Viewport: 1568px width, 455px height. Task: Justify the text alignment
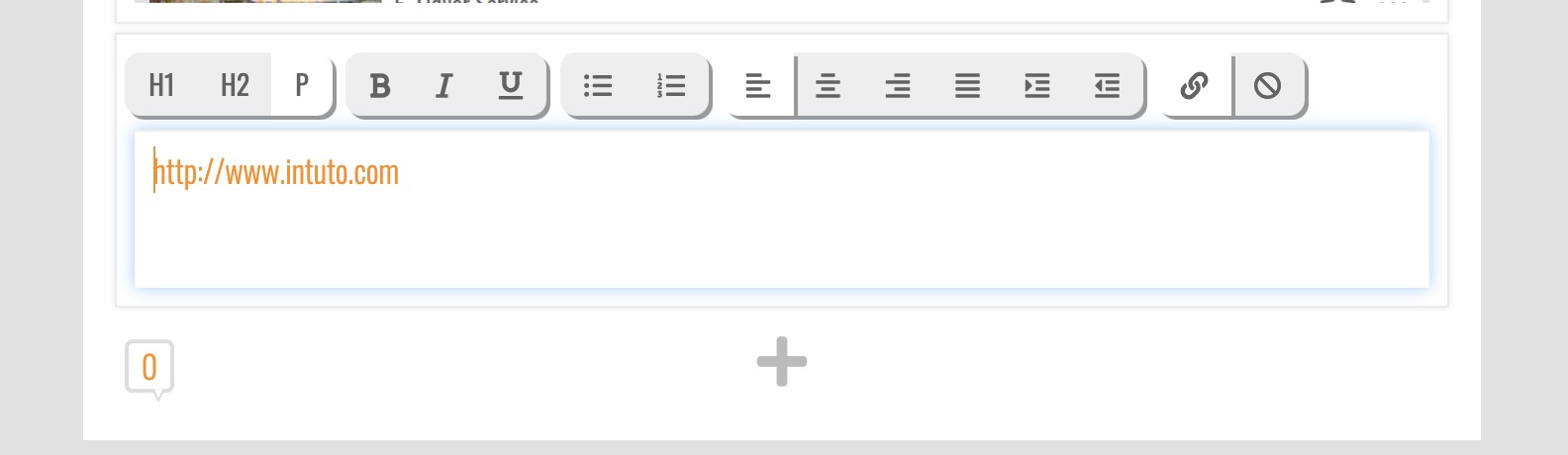point(967,86)
